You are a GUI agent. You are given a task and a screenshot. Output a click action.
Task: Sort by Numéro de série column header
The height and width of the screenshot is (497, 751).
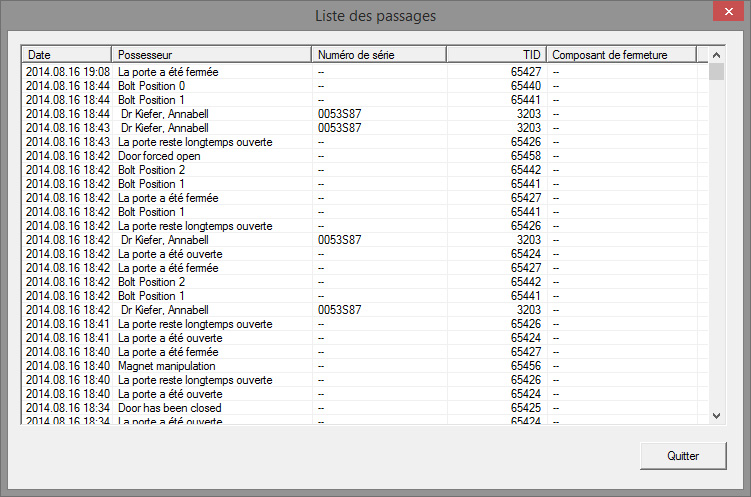[x=378, y=55]
